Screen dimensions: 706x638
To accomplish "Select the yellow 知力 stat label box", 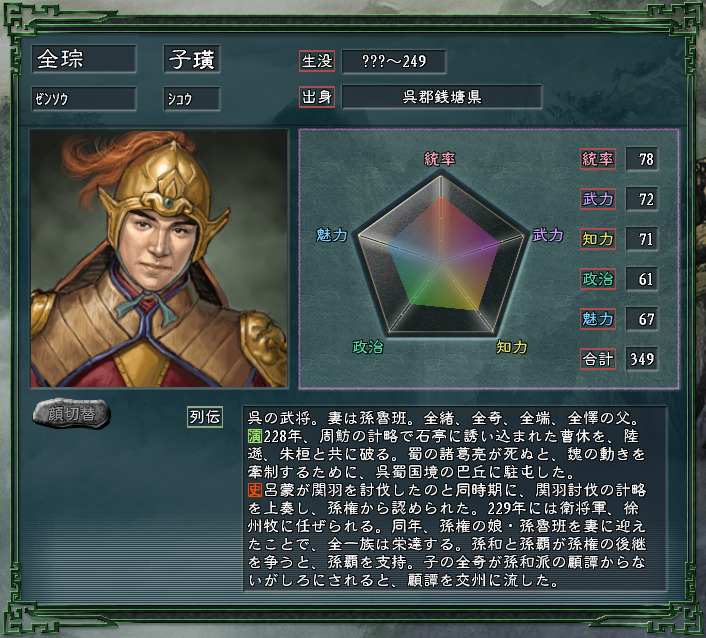I will pyautogui.click(x=597, y=239).
